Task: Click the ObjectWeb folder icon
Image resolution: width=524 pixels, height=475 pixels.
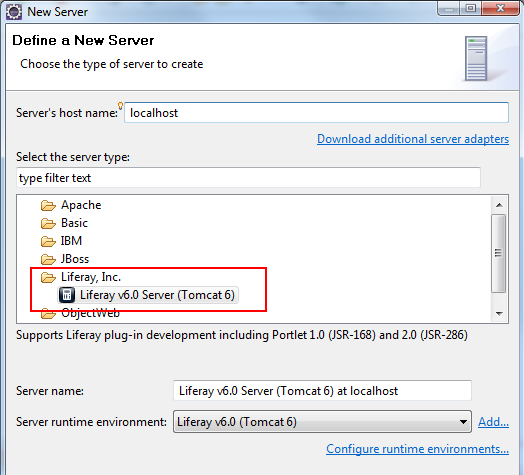Action: click(48, 314)
